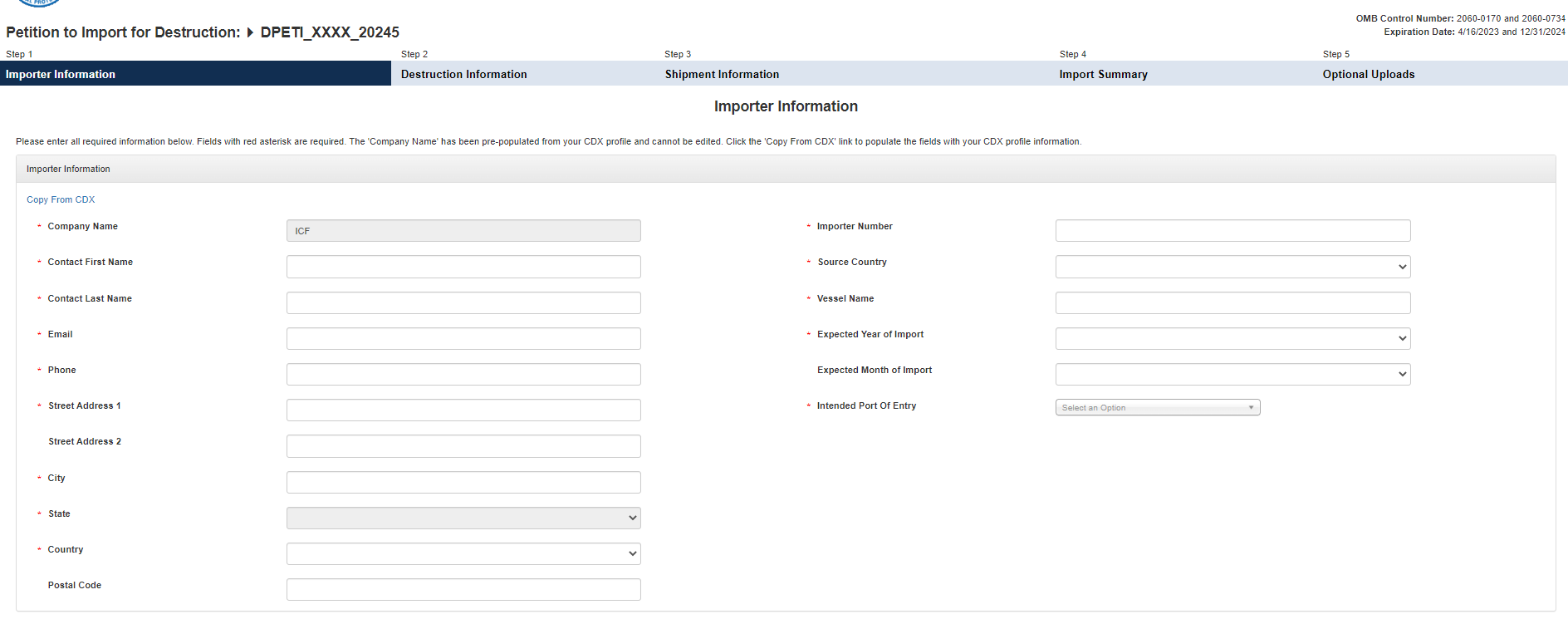The width and height of the screenshot is (1568, 624).
Task: Click the Vessel Name text field
Action: 1232,302
